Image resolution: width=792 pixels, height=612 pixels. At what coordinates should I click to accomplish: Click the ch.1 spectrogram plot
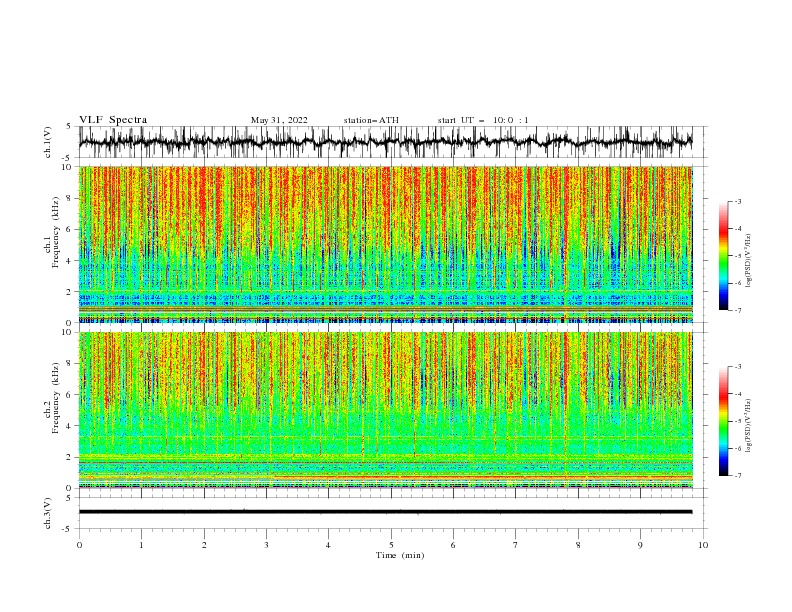(385, 244)
